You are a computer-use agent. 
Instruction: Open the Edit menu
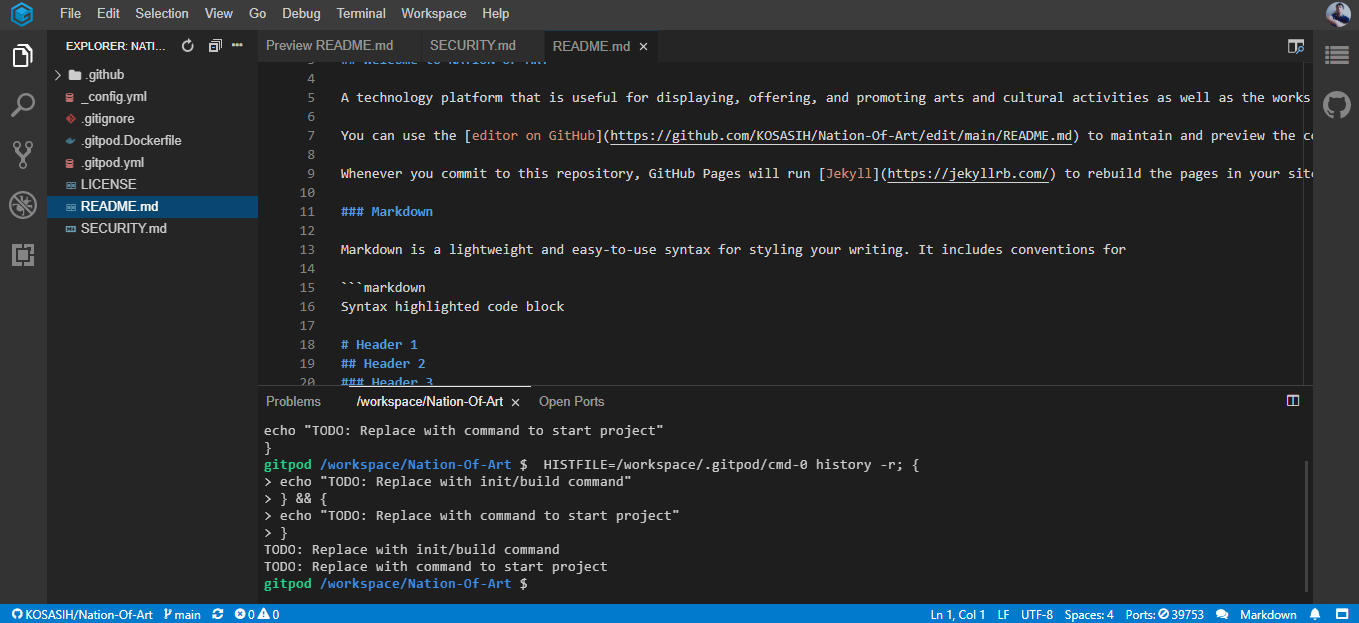[x=108, y=14]
